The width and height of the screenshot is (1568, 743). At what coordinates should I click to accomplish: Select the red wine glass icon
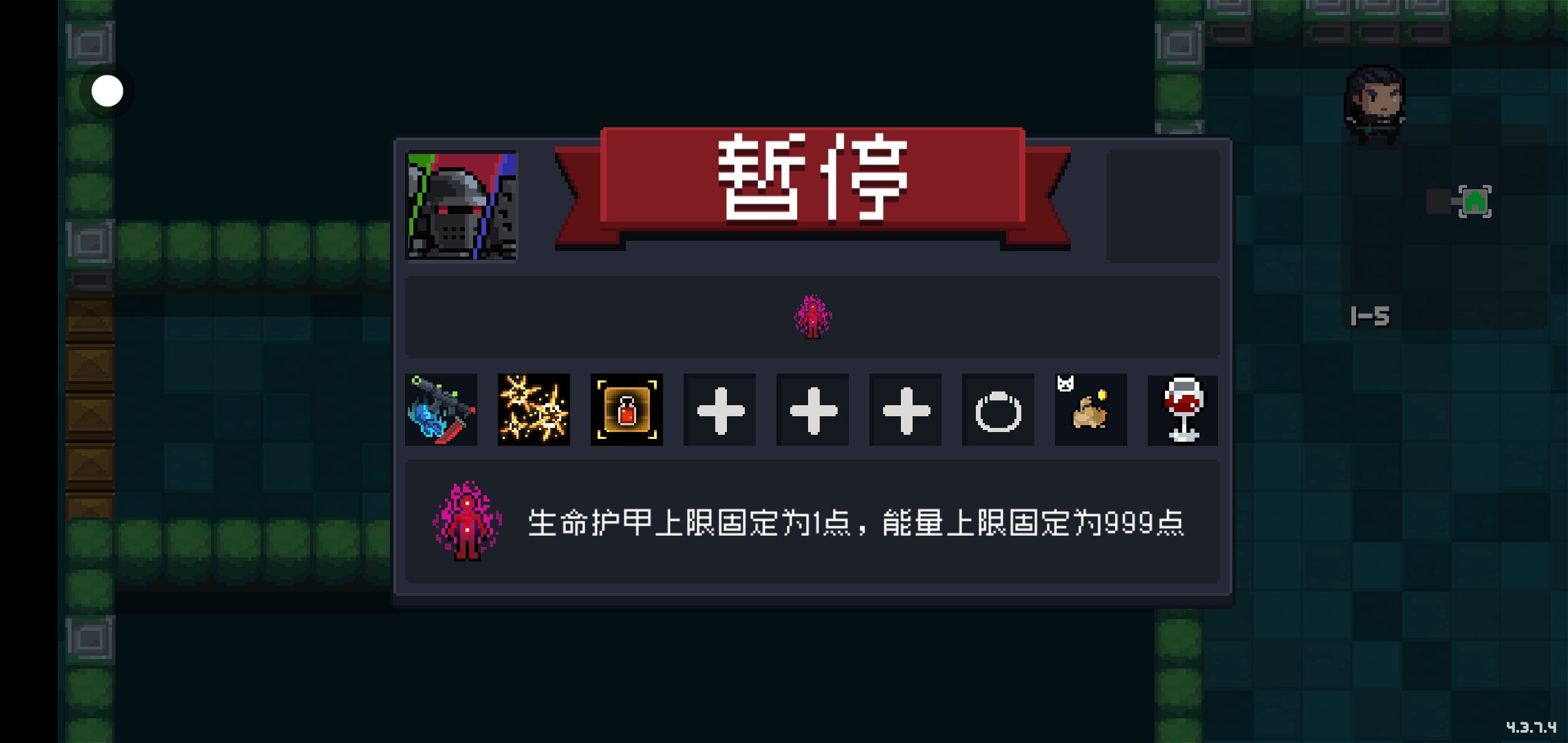tap(1183, 410)
